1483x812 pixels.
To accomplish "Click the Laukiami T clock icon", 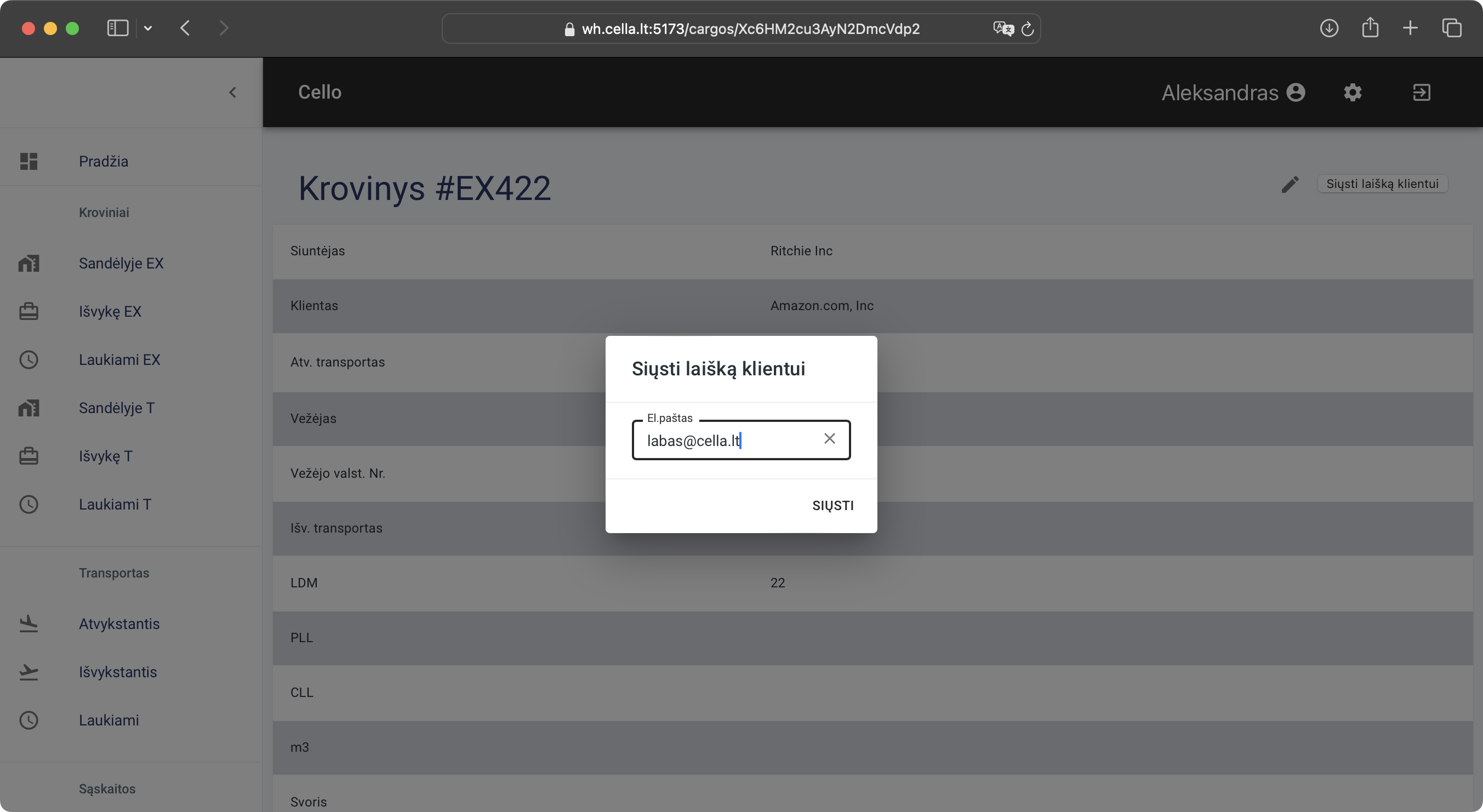I will tap(29, 504).
